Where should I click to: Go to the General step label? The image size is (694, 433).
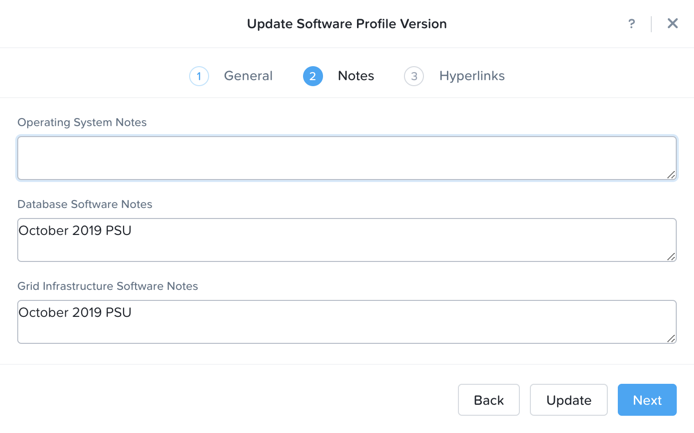click(x=248, y=76)
